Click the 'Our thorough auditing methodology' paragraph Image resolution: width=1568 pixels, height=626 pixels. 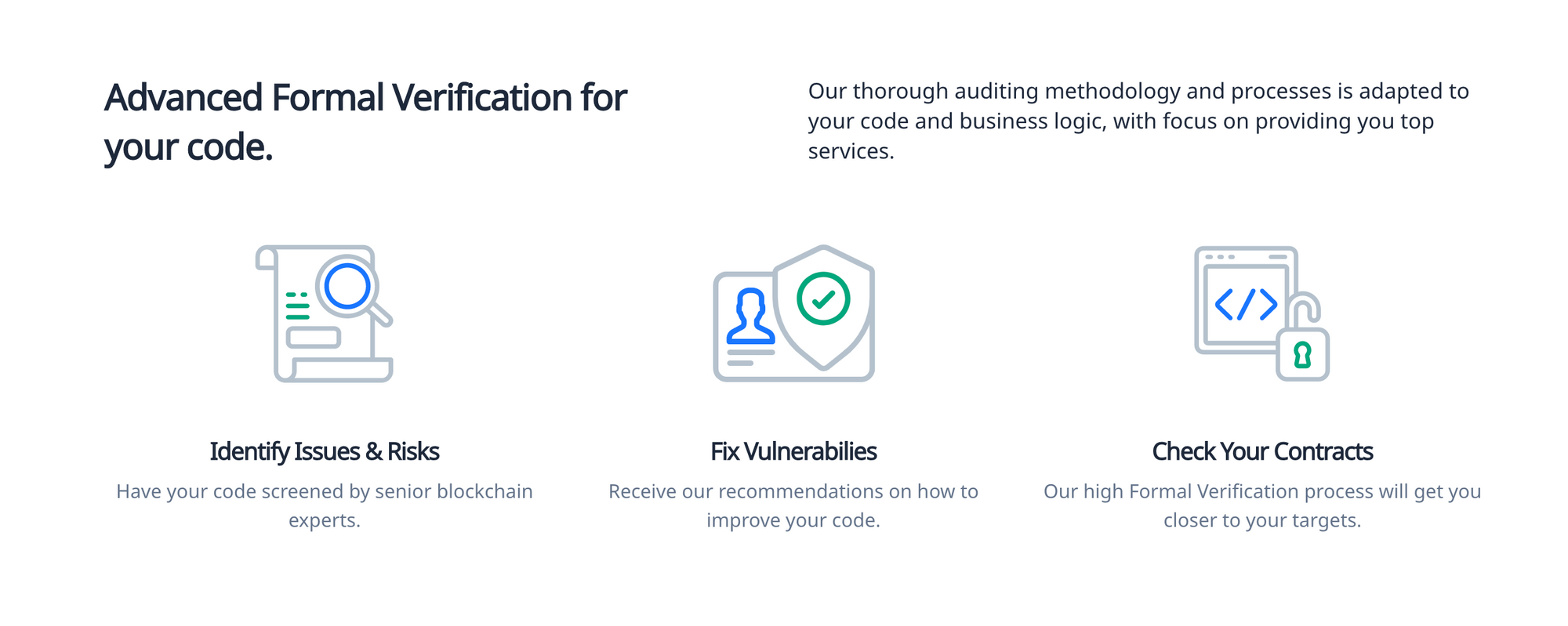[x=1138, y=121]
